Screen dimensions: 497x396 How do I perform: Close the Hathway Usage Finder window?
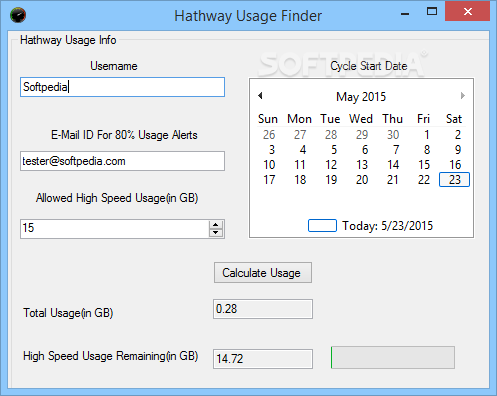468,12
